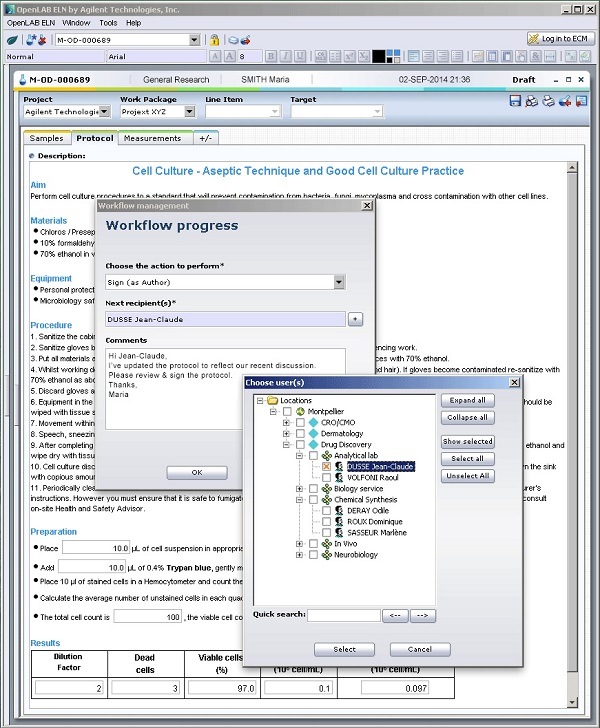Open the action to perform dropdown
The image size is (600, 728).
[339, 282]
